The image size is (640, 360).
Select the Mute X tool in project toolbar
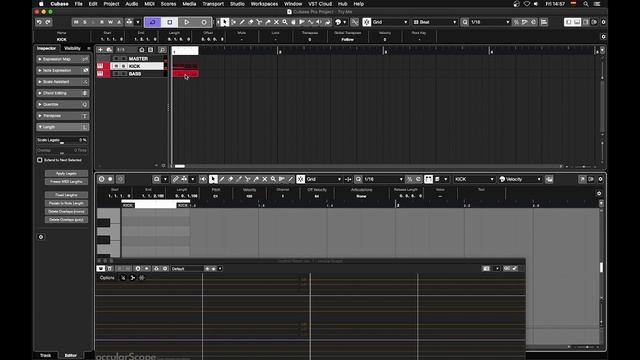276,22
